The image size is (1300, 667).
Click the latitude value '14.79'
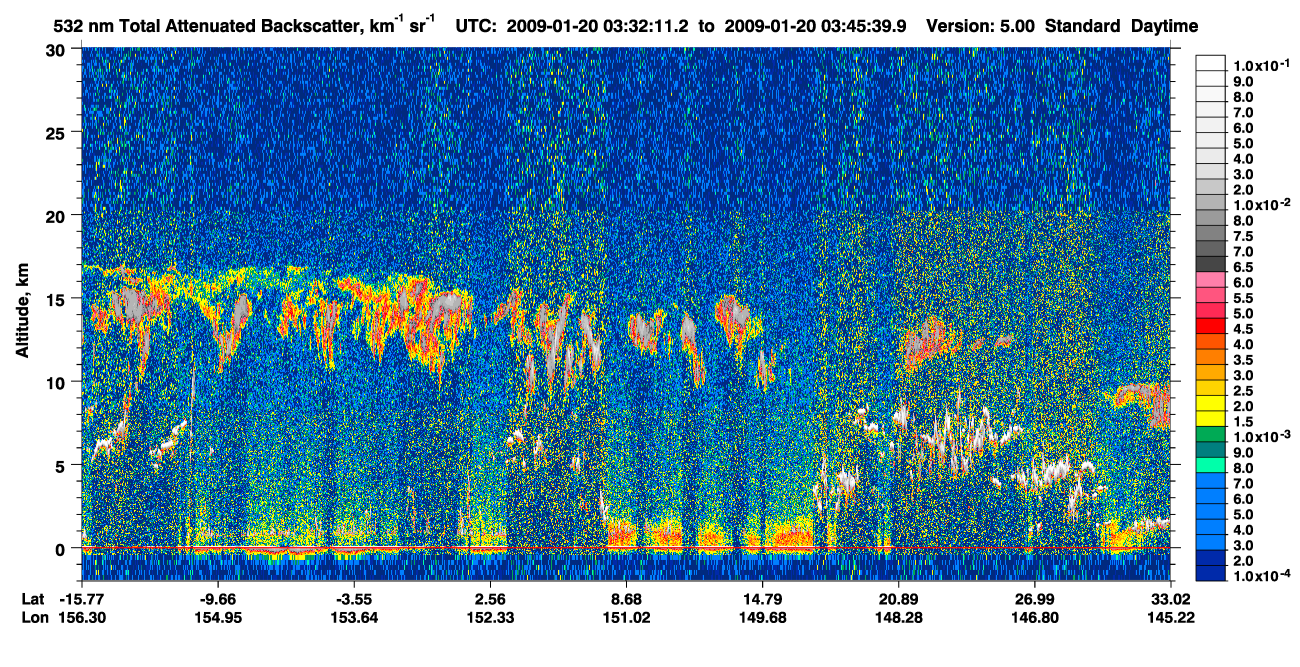[x=762, y=598]
